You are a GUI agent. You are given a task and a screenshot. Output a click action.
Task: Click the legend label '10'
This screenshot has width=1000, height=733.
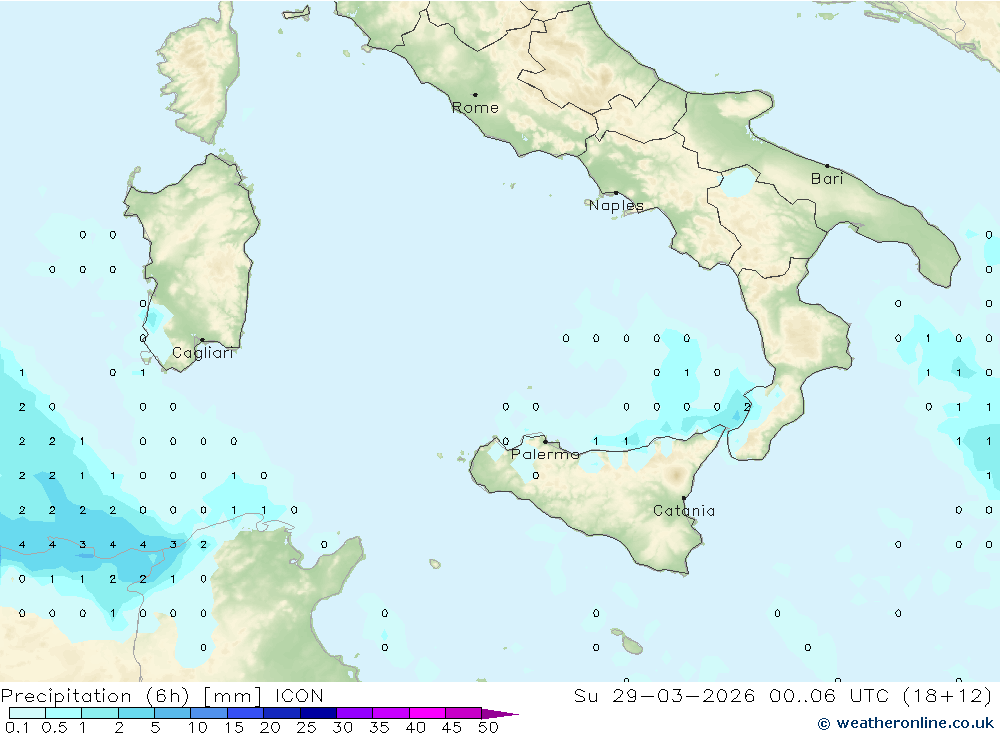click(197, 727)
